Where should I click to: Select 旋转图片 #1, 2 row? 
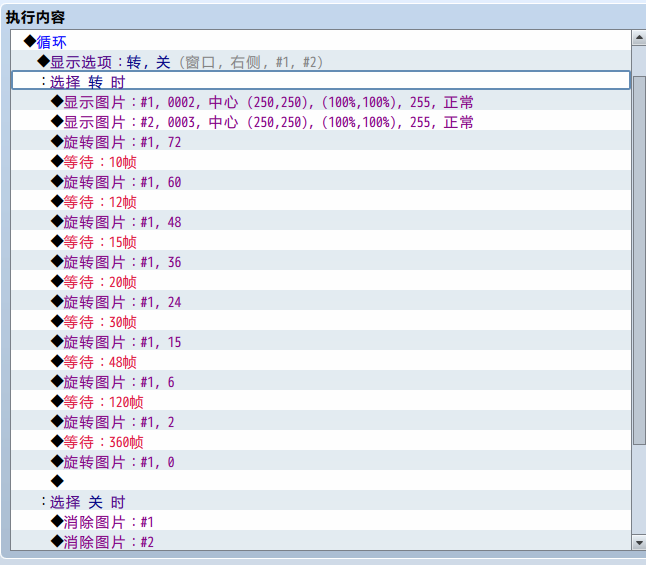(321, 421)
